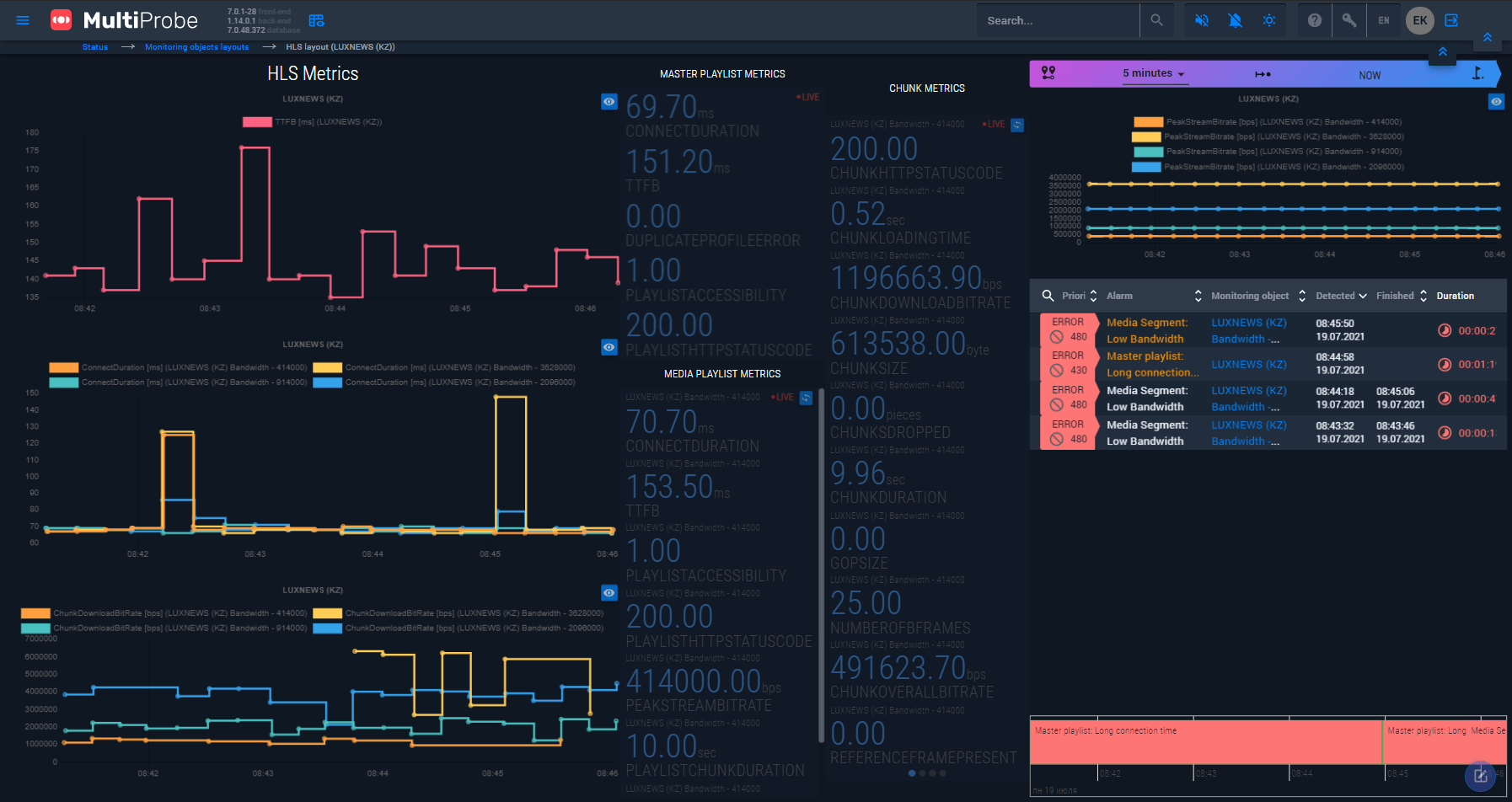The height and width of the screenshot is (802, 1512).
Task: Click the 1196663.90 bps CHUNKDOWNLOADBITRATE value
Action: [916, 278]
